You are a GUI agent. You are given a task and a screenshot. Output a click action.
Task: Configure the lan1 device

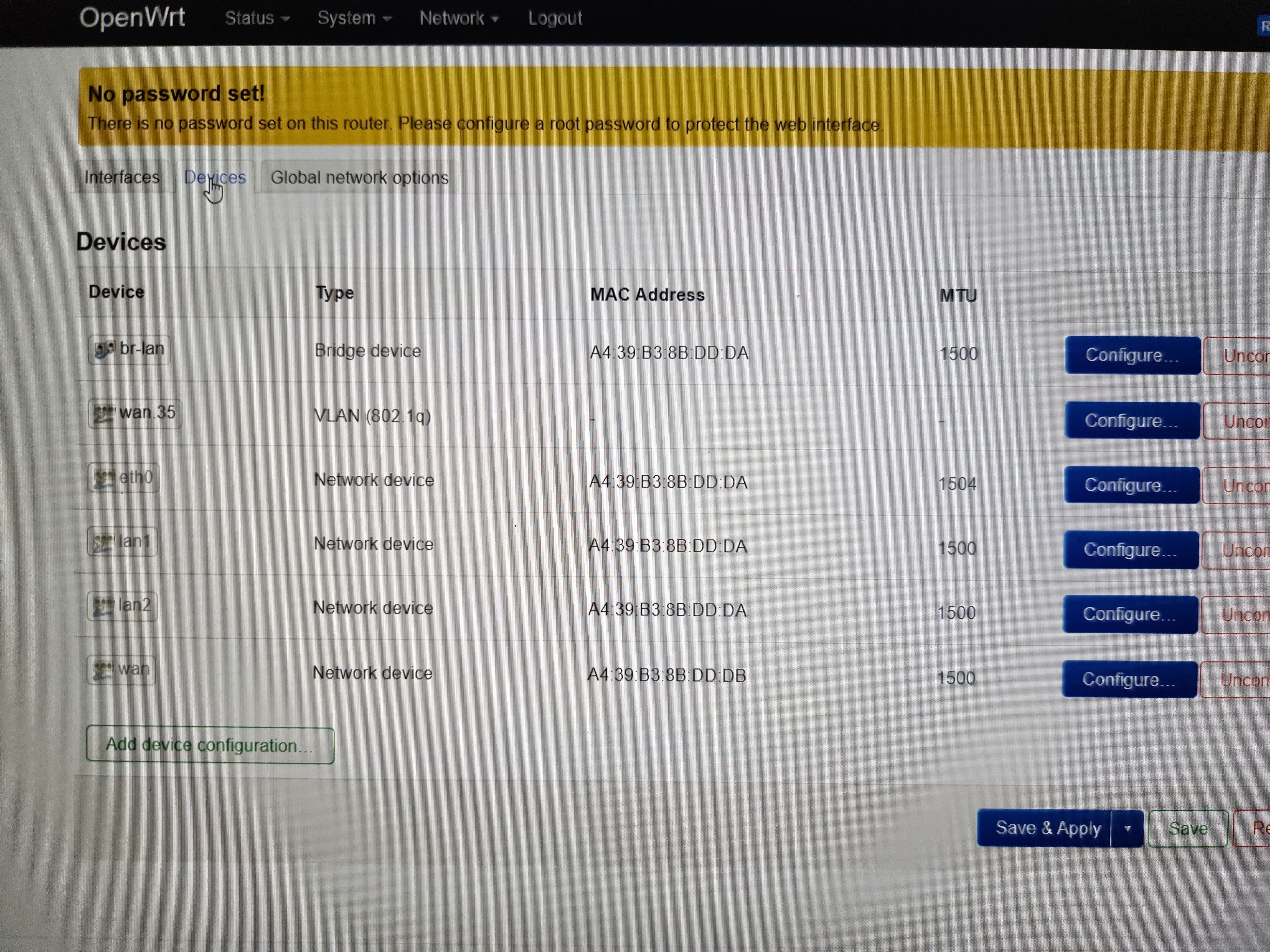[x=1131, y=550]
